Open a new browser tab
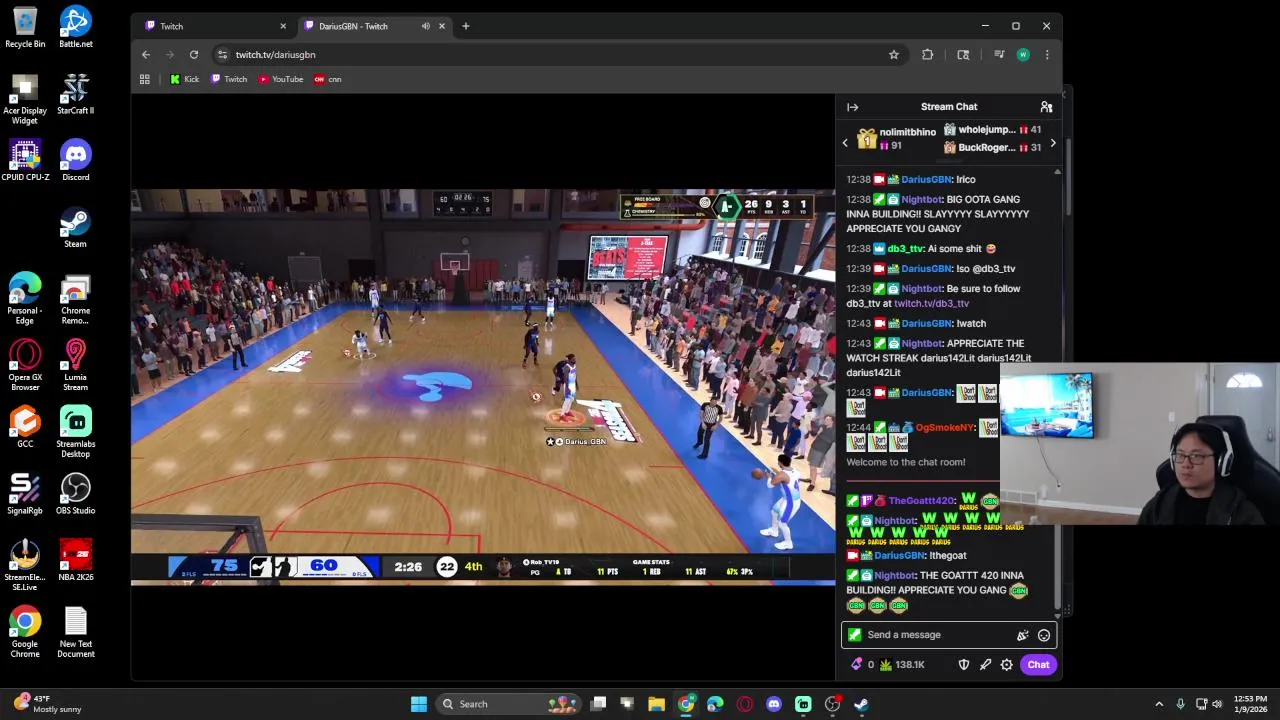Image resolution: width=1280 pixels, height=720 pixels. 465,26
